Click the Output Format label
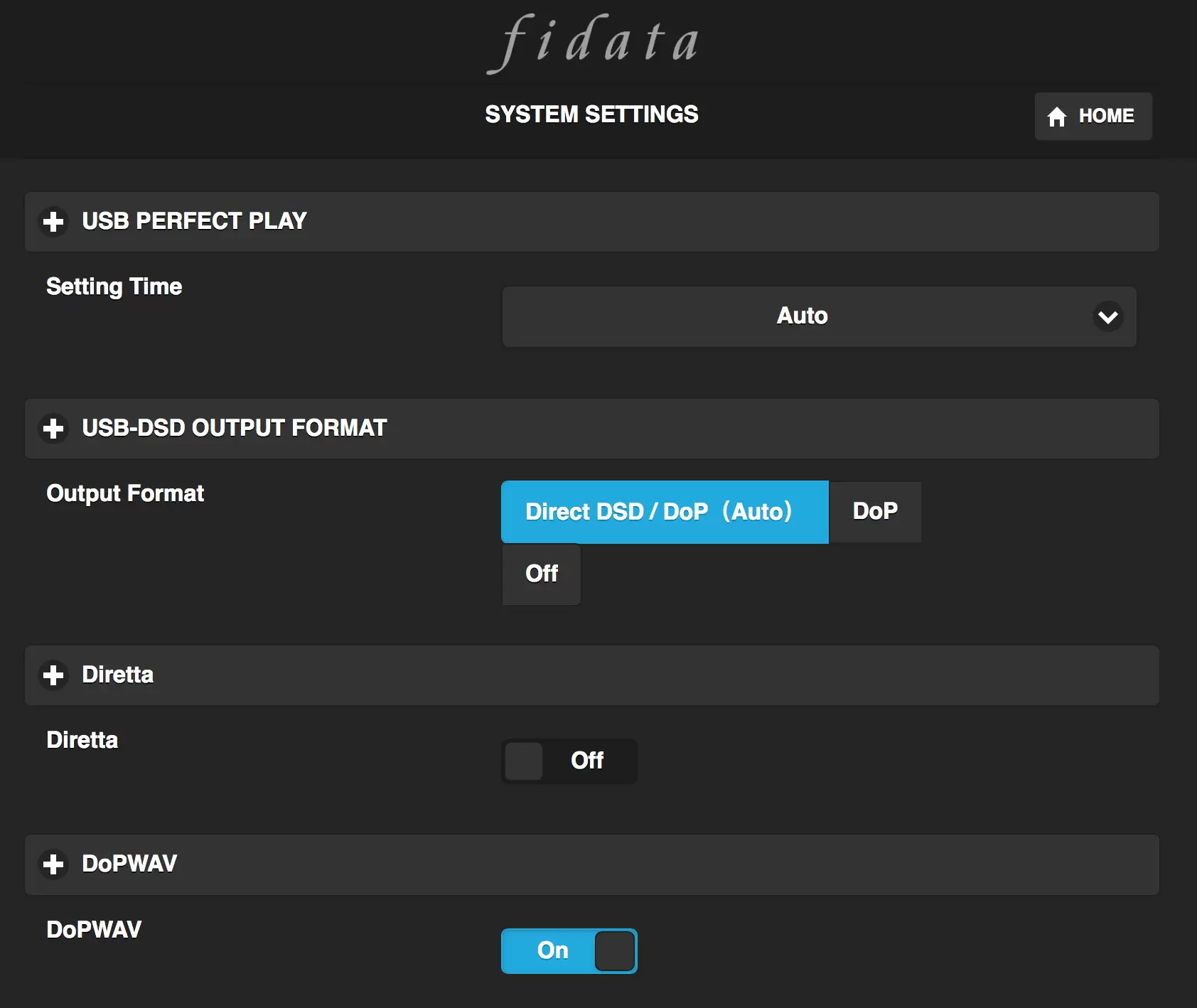Image resolution: width=1197 pixels, height=1008 pixels. [x=125, y=493]
